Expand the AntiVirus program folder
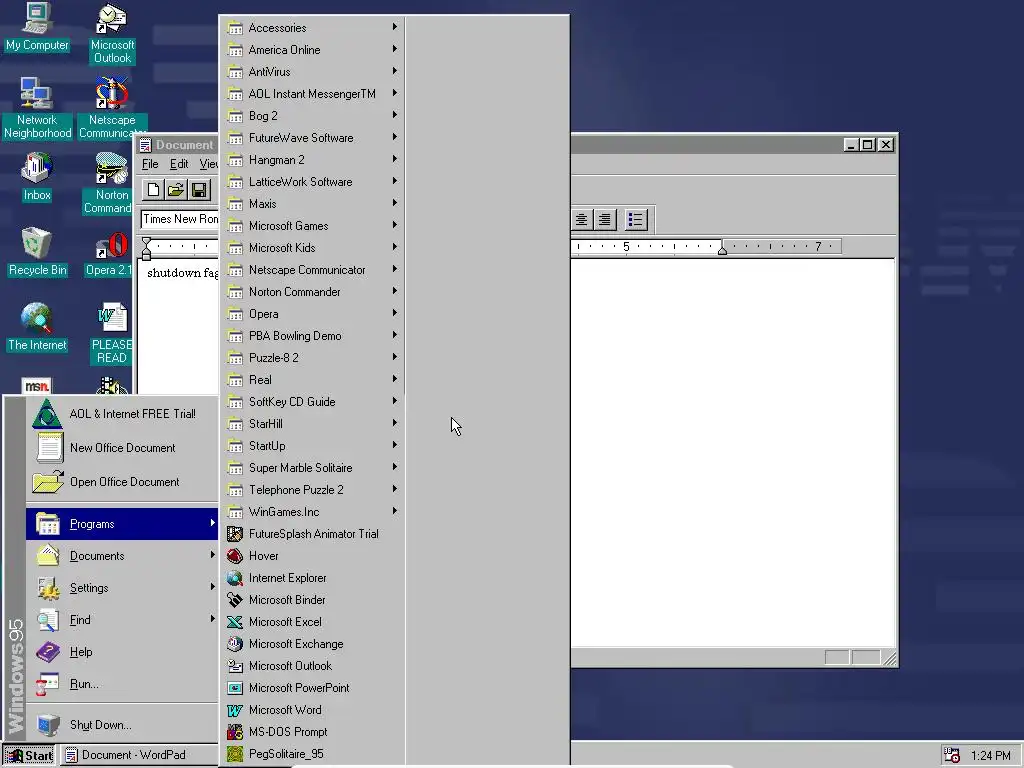Image resolution: width=1024 pixels, height=768 pixels. 312,72
